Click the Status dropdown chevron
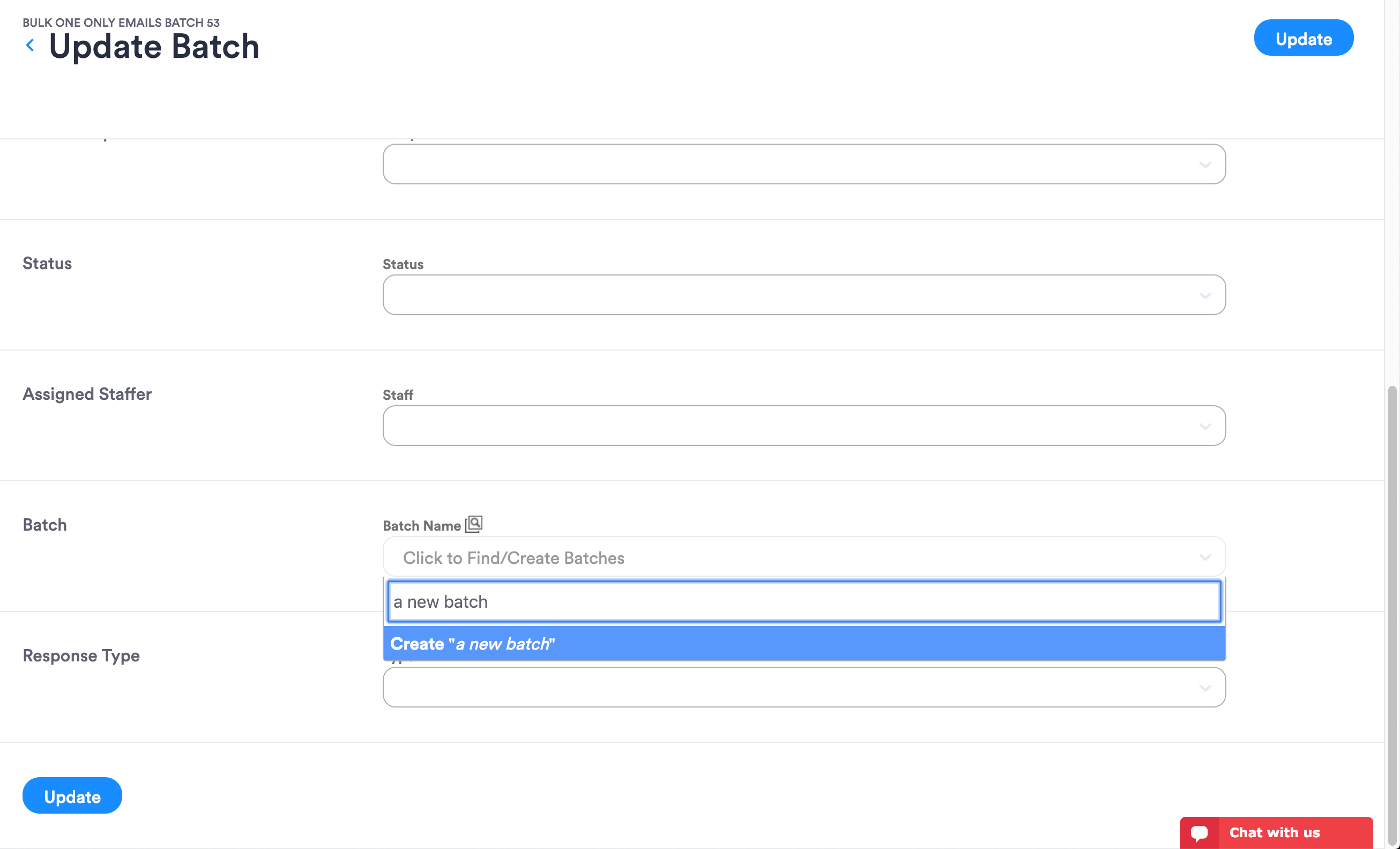 (1205, 295)
